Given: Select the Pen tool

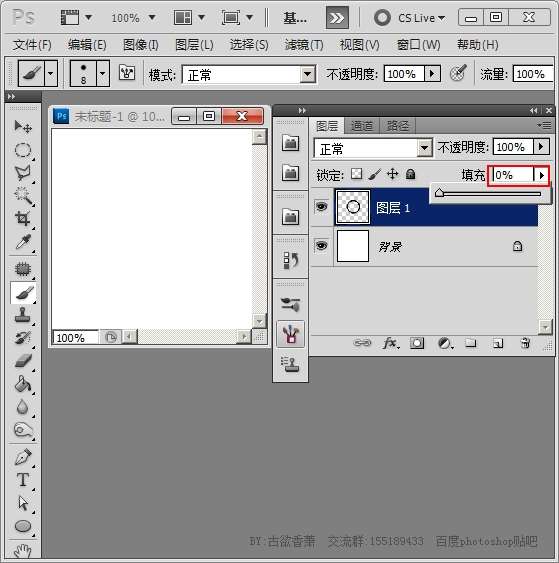Looking at the screenshot, I should click(x=23, y=457).
